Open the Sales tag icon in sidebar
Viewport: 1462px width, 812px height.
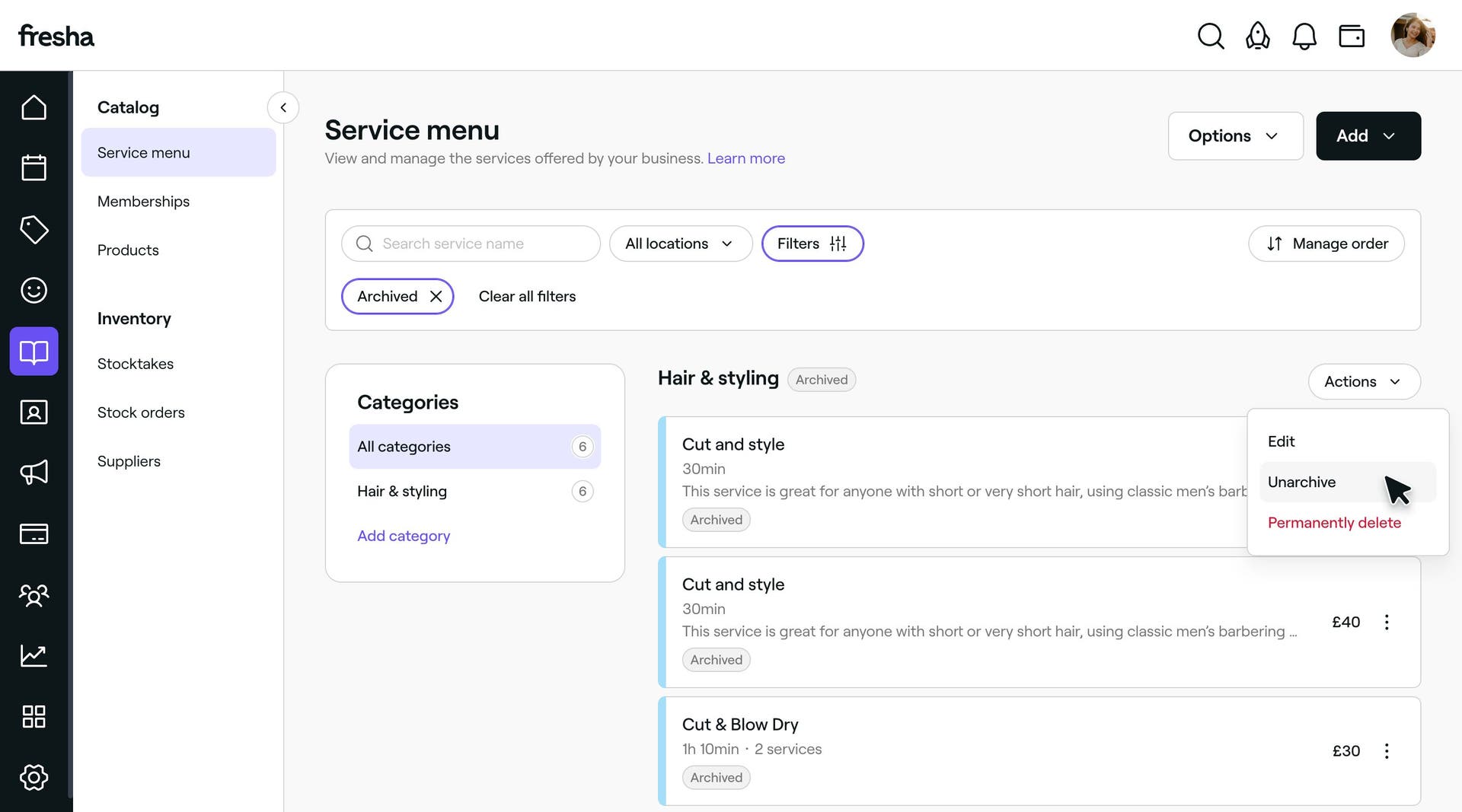click(34, 229)
